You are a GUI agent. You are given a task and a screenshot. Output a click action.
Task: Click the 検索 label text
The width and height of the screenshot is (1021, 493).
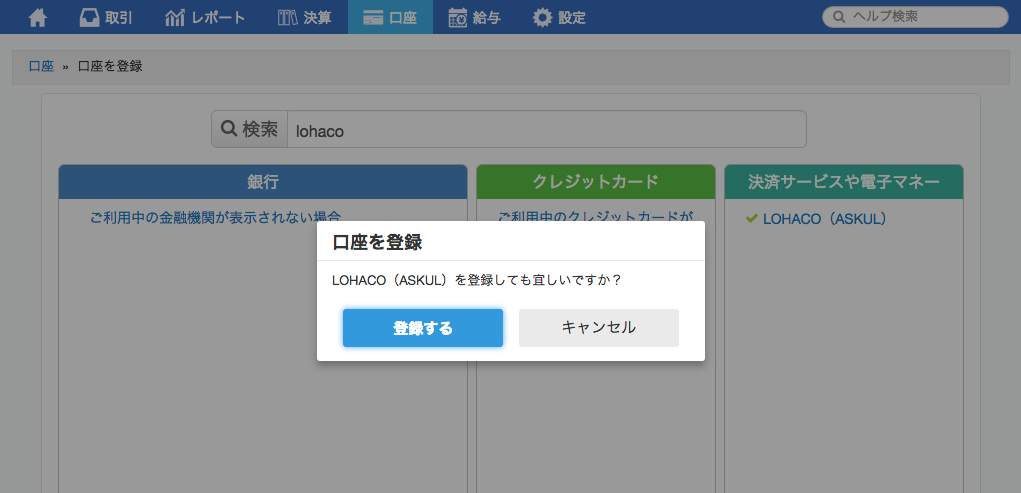[x=260, y=129]
